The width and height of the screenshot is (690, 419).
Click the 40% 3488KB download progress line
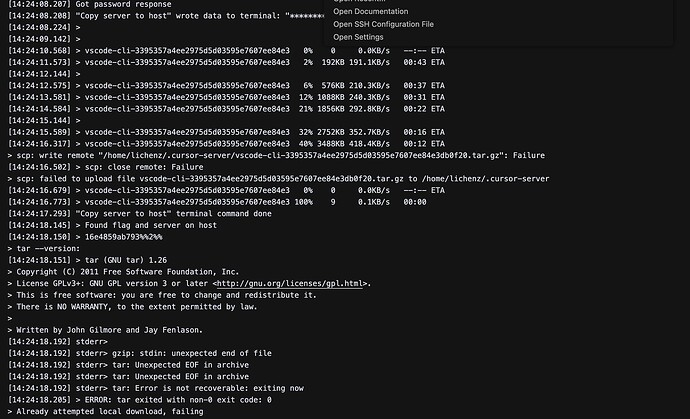coord(226,144)
